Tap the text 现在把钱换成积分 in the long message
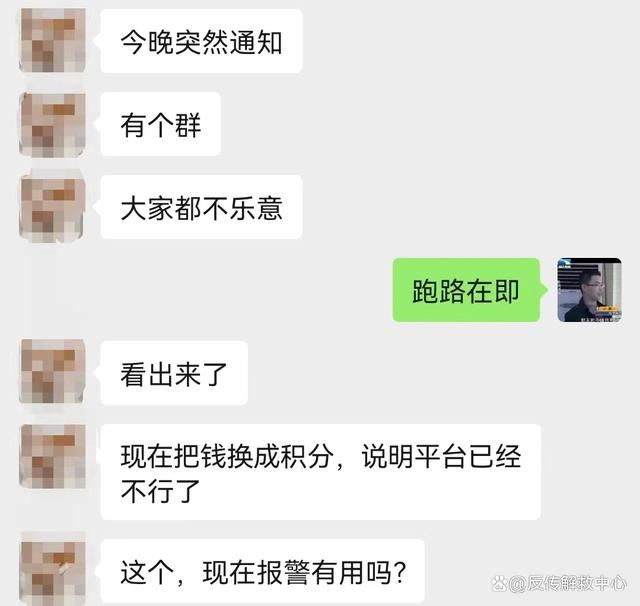This screenshot has height=606, width=640. point(225,456)
